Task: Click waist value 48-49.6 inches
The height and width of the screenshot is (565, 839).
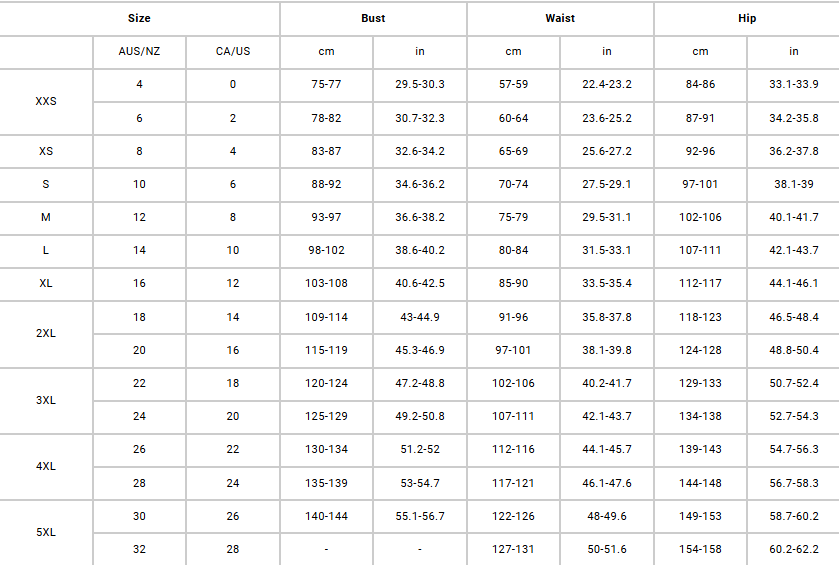Action: [607, 516]
